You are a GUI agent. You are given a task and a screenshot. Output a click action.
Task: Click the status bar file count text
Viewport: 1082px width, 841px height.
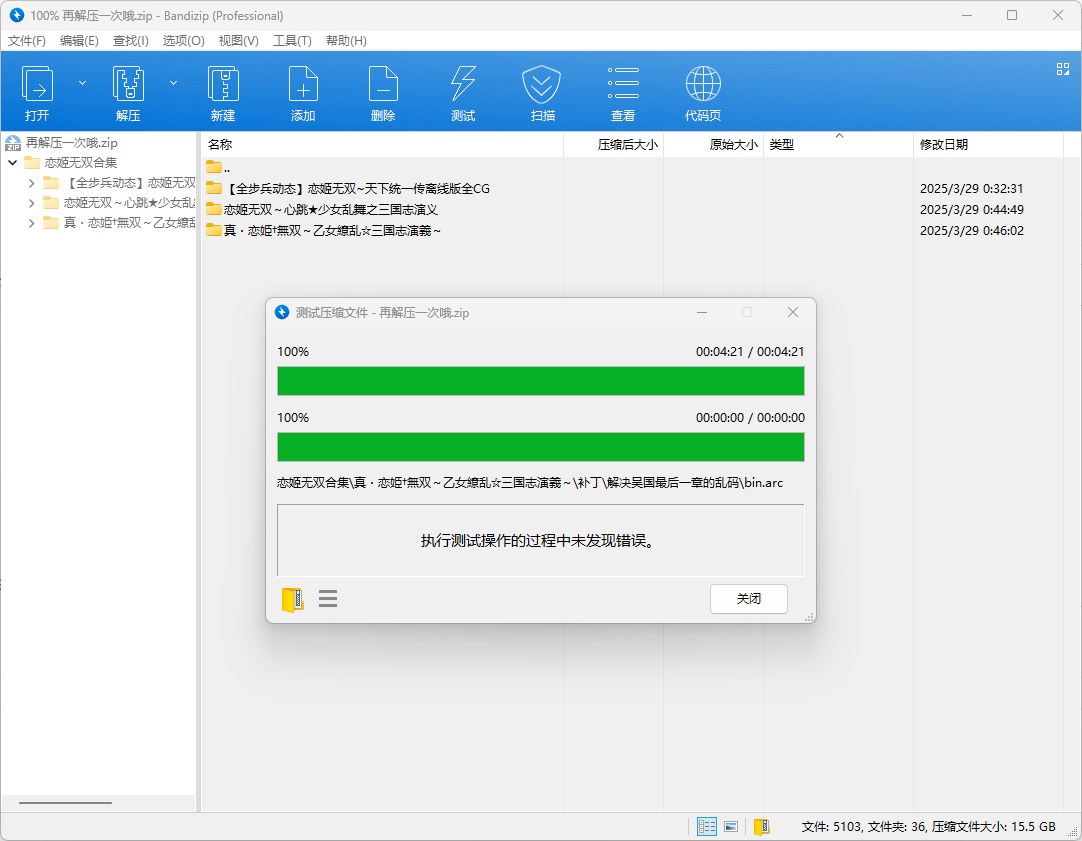tap(928, 827)
